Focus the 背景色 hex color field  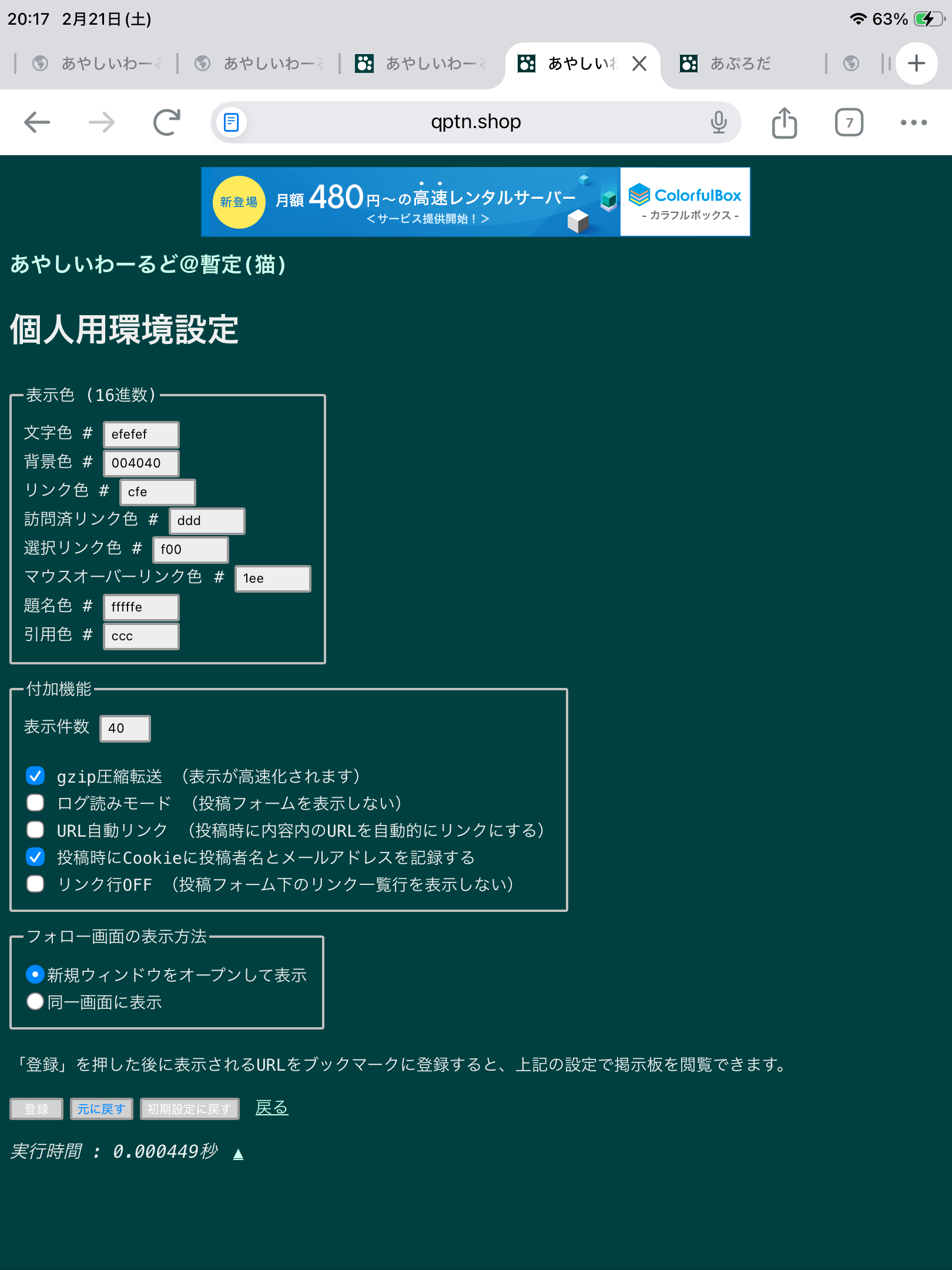tap(141, 463)
